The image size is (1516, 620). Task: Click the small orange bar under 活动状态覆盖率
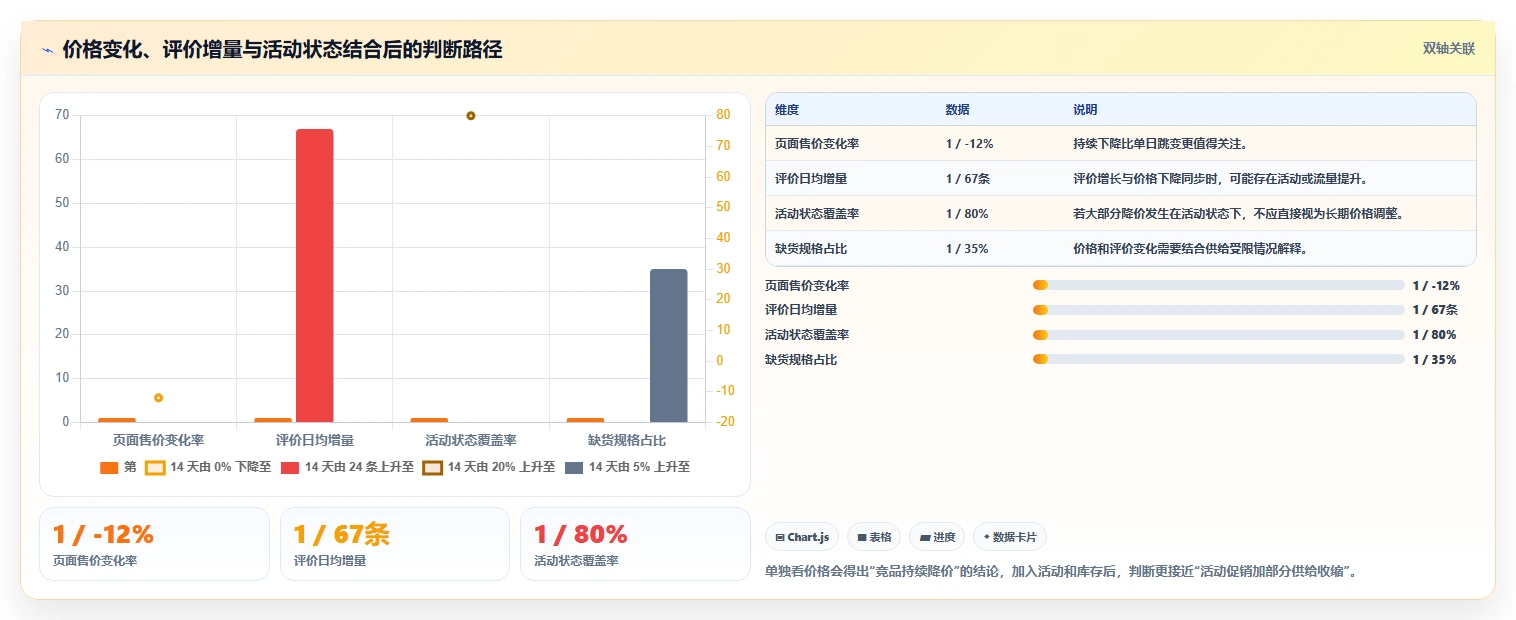tap(429, 420)
